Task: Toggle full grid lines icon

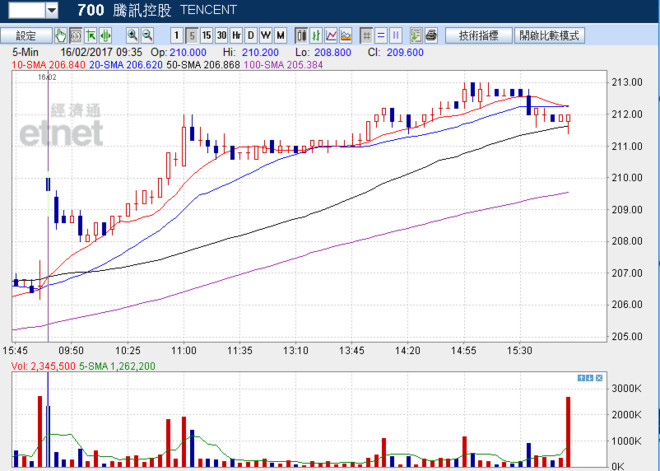Action: 367,36
